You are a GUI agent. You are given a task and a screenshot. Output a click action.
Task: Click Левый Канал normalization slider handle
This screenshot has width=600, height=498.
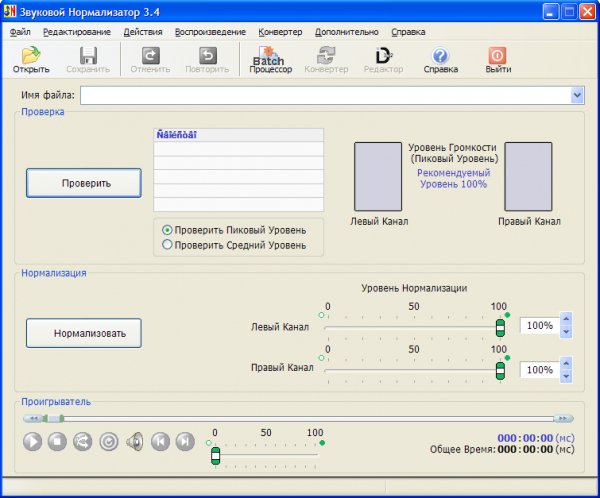tap(500, 328)
